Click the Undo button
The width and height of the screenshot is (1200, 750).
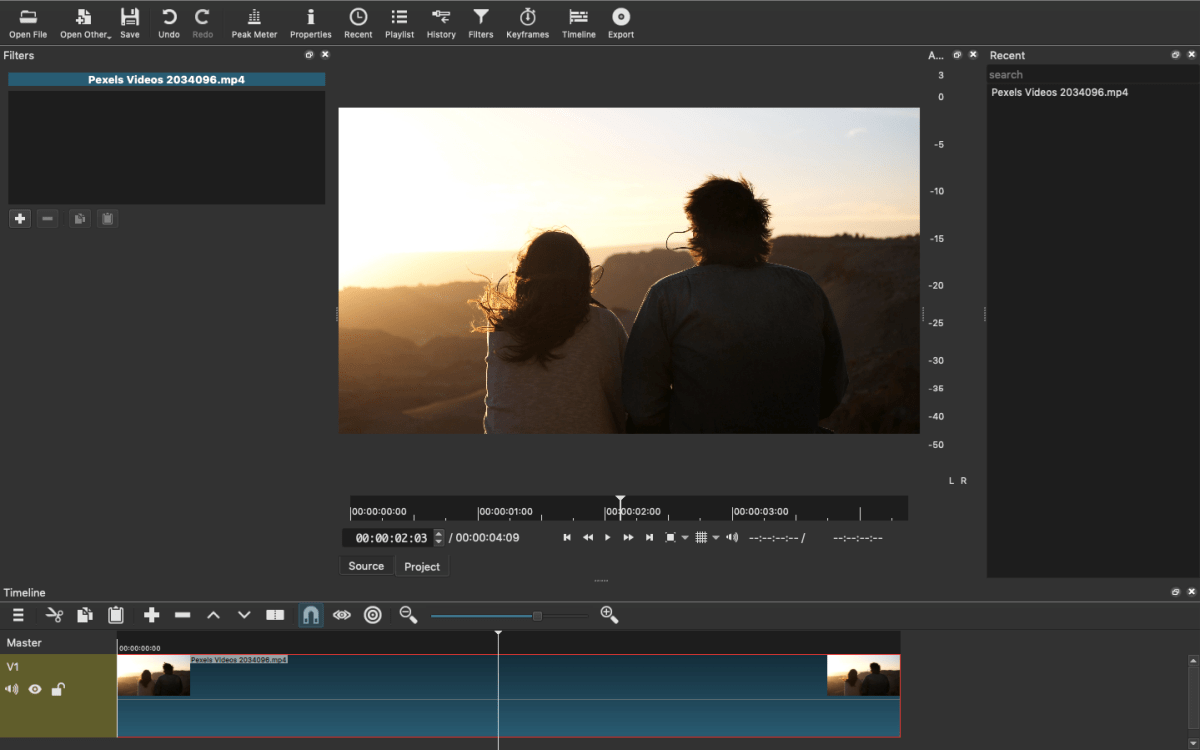coord(168,22)
